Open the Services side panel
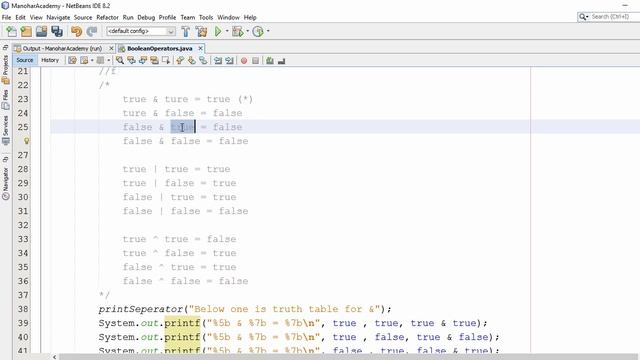This screenshot has width=640, height=360. [x=5, y=129]
